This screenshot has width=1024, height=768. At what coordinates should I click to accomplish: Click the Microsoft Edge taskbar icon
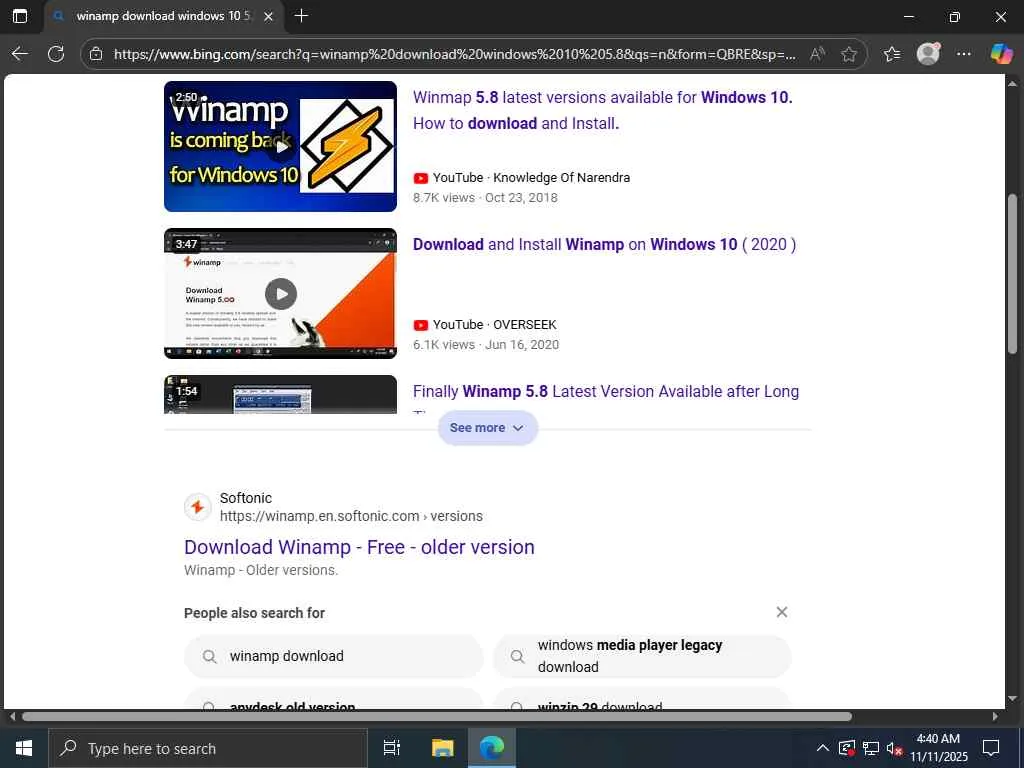[x=492, y=748]
